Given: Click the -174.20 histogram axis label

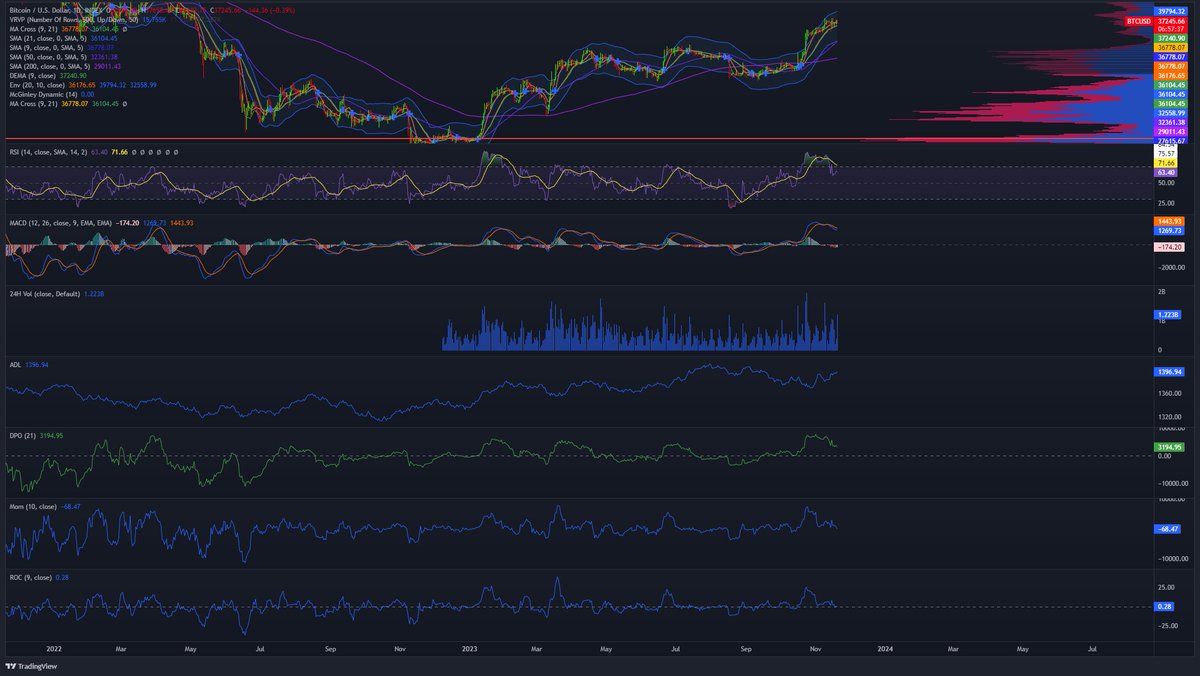Looking at the screenshot, I should (x=1170, y=246).
